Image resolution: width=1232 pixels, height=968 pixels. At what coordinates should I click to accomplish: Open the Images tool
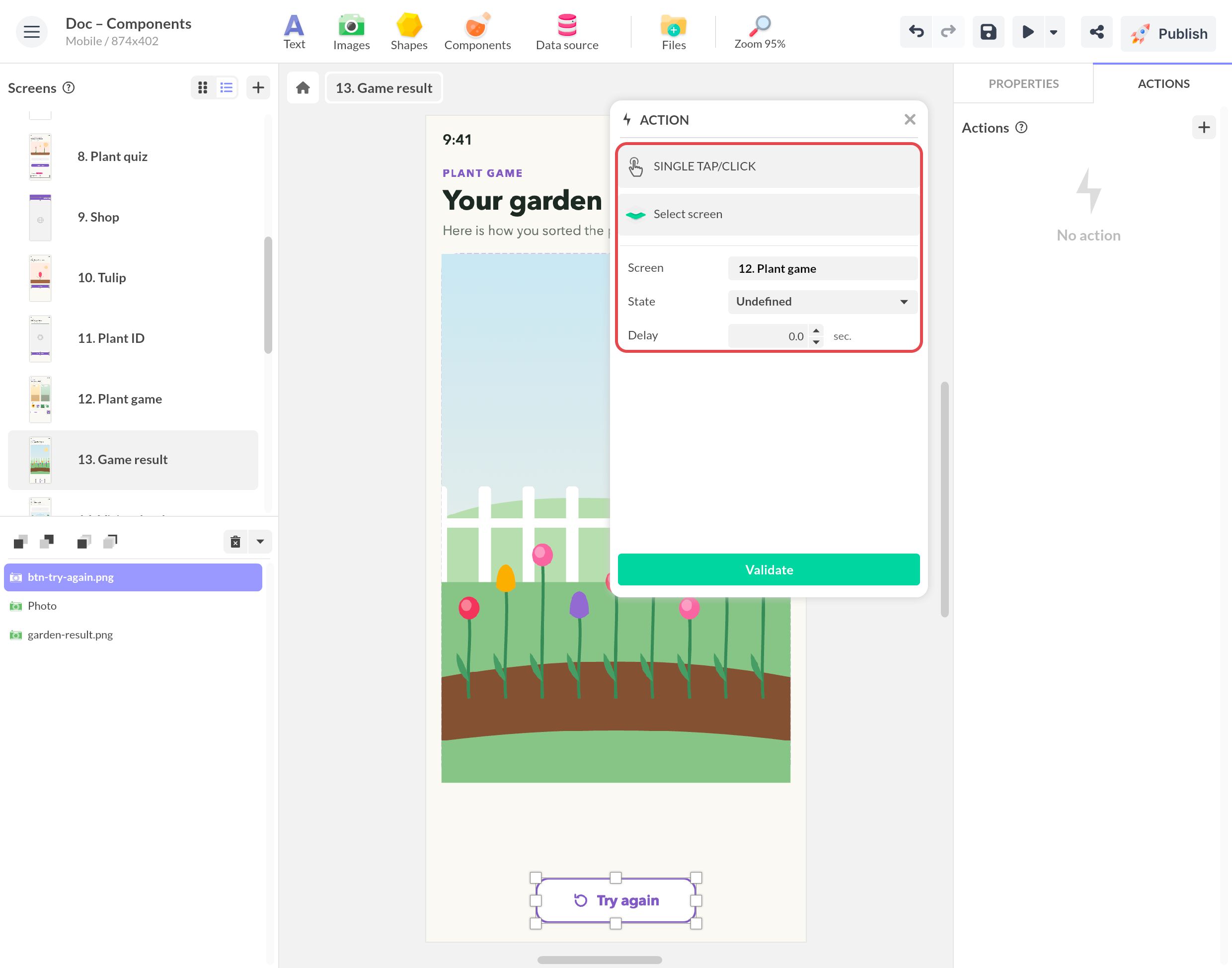pos(351,32)
